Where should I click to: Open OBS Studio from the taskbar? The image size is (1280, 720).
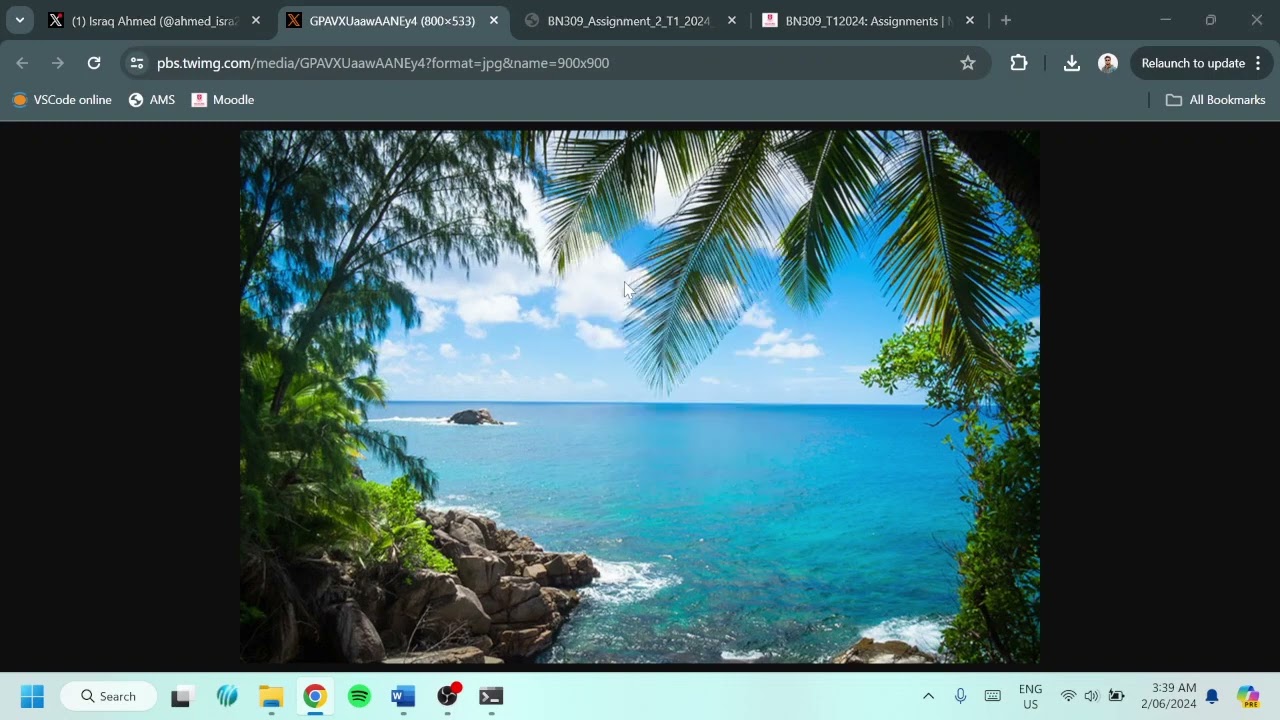[x=448, y=696]
